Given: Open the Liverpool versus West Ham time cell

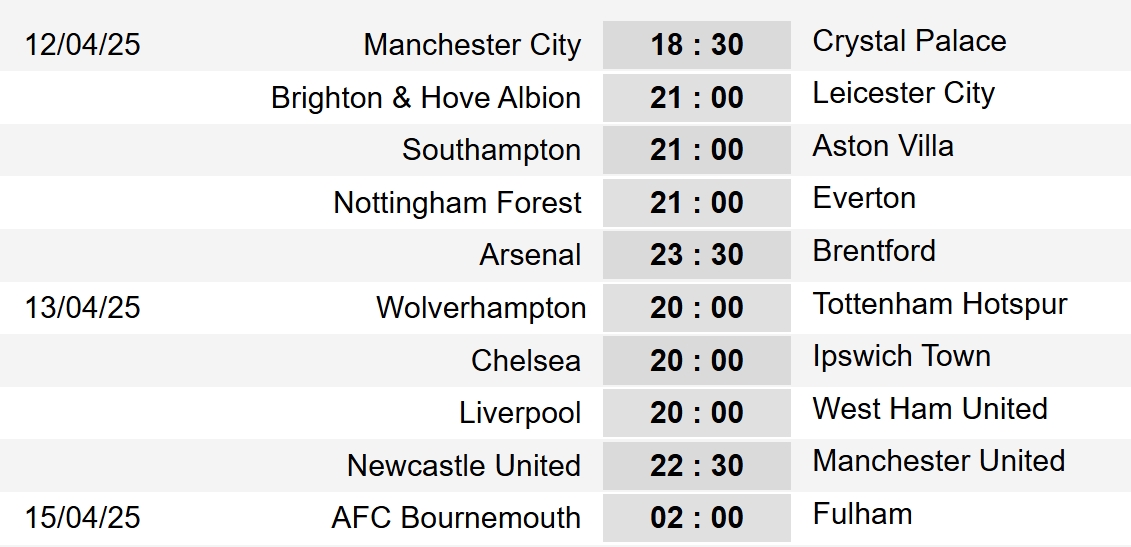Looking at the screenshot, I should (697, 413).
